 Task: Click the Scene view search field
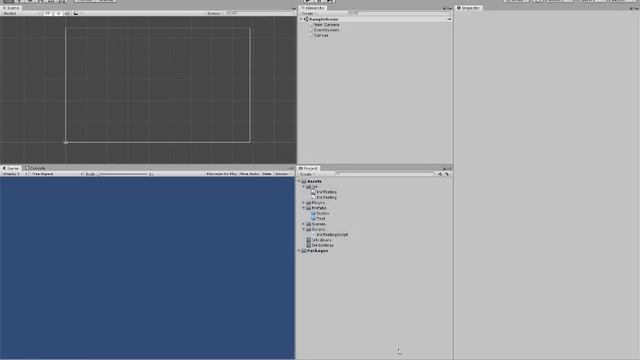260,13
